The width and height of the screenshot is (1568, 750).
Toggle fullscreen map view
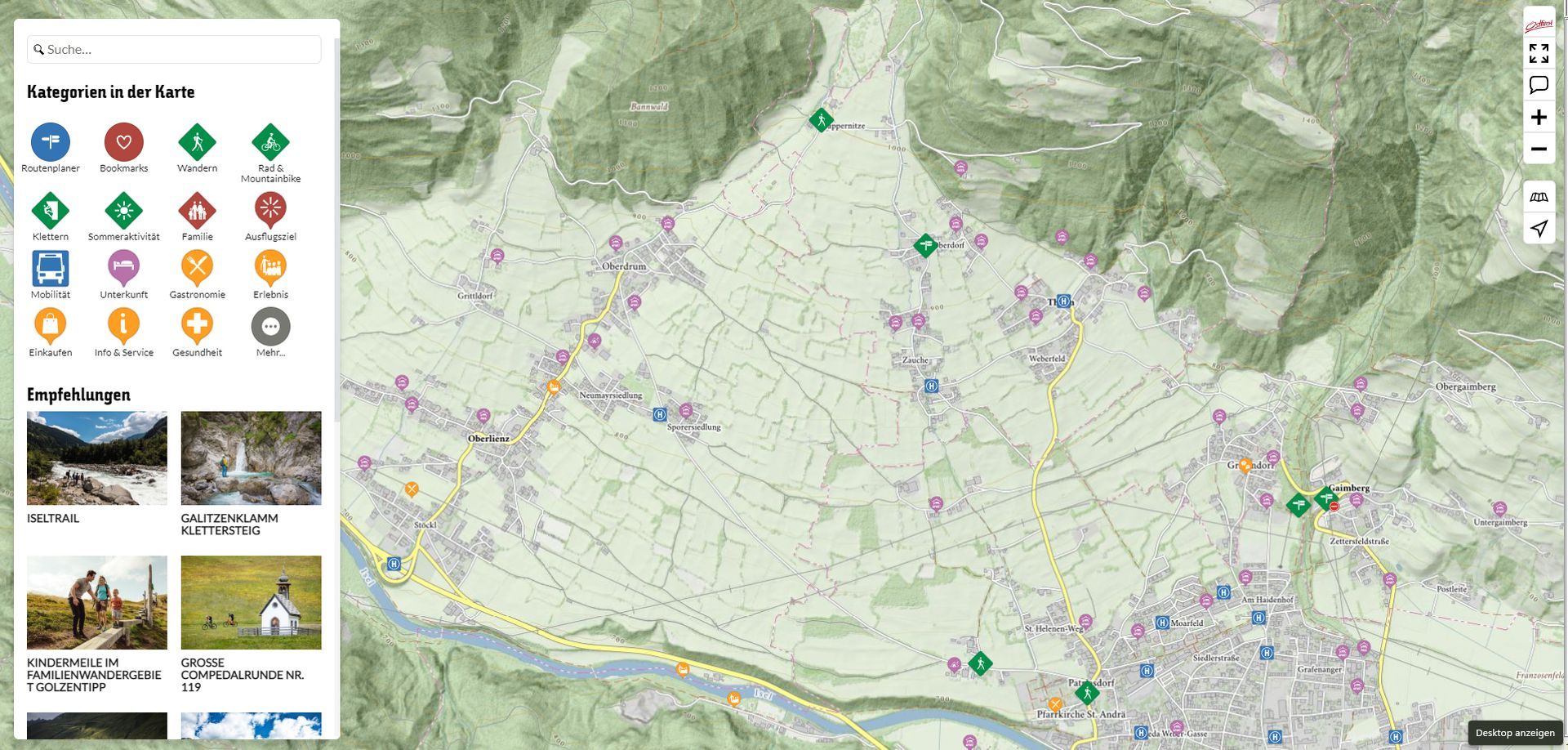(1539, 53)
